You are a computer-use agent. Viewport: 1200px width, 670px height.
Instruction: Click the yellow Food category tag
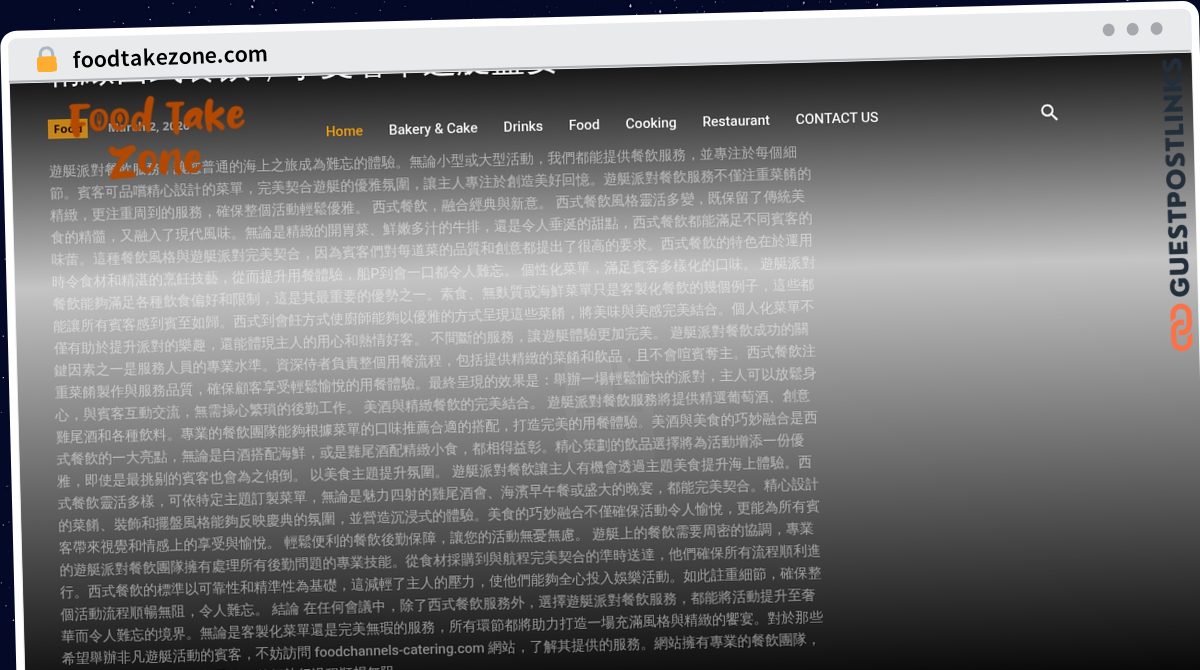(67, 129)
